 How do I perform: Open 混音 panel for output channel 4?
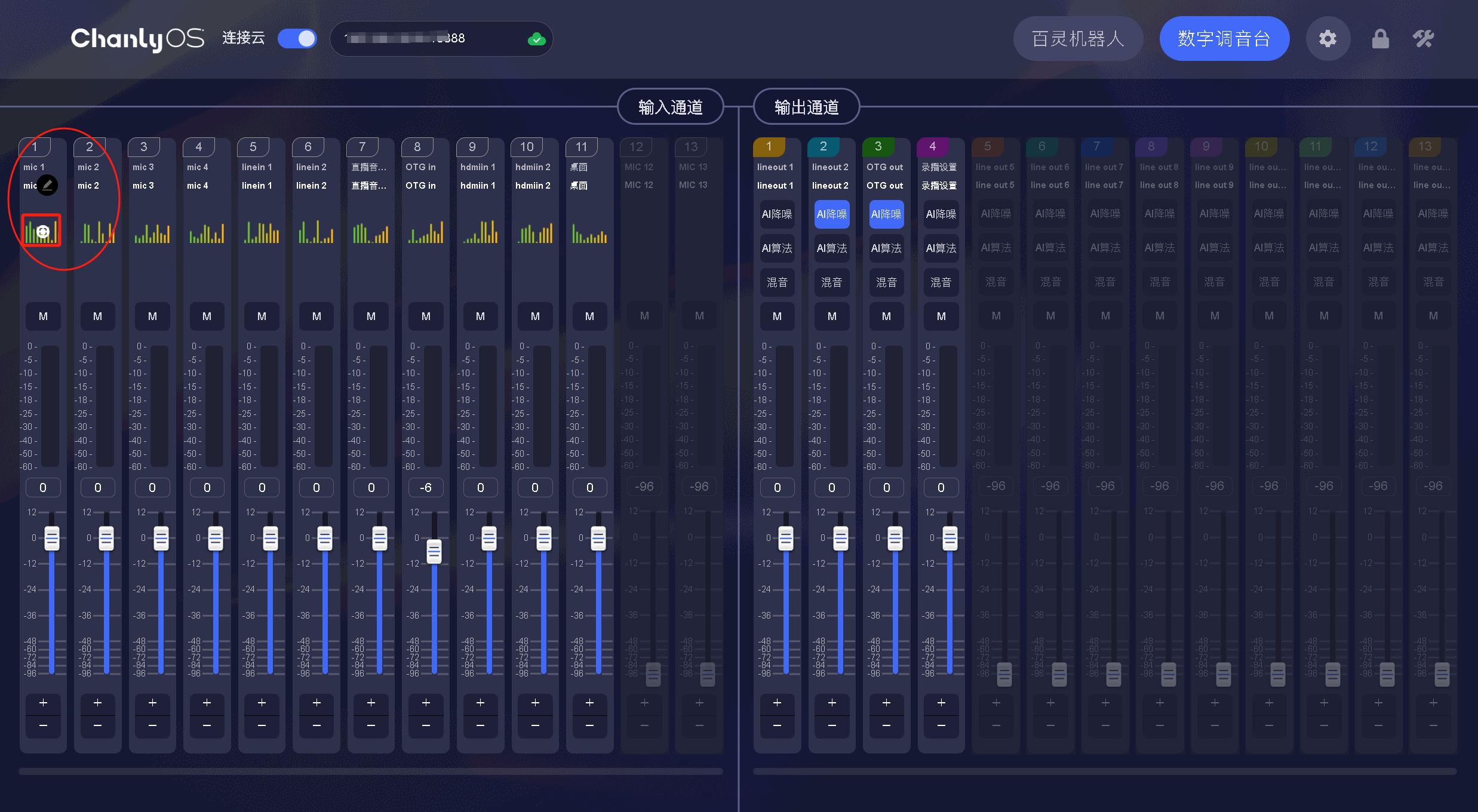941,282
